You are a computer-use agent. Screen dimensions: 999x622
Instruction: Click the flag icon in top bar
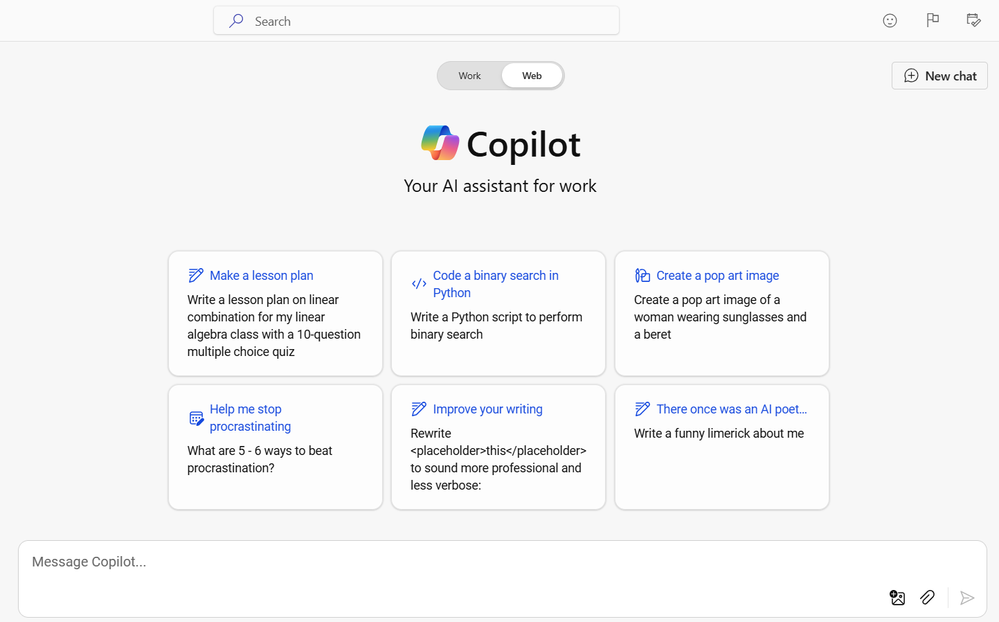[x=932, y=20]
